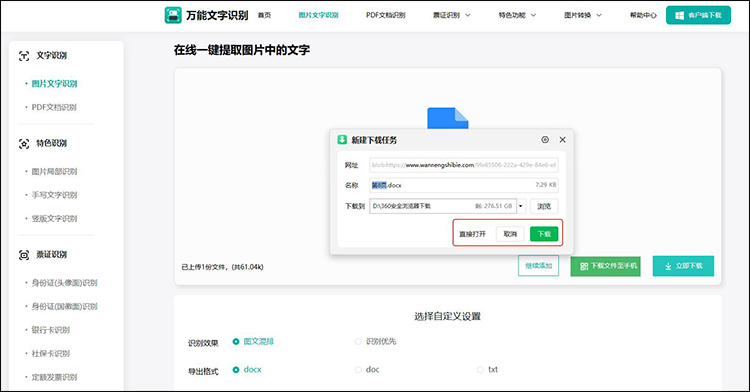Expand the 图片转换 dropdown menu
Image resolution: width=750 pixels, height=392 pixels.
point(583,15)
